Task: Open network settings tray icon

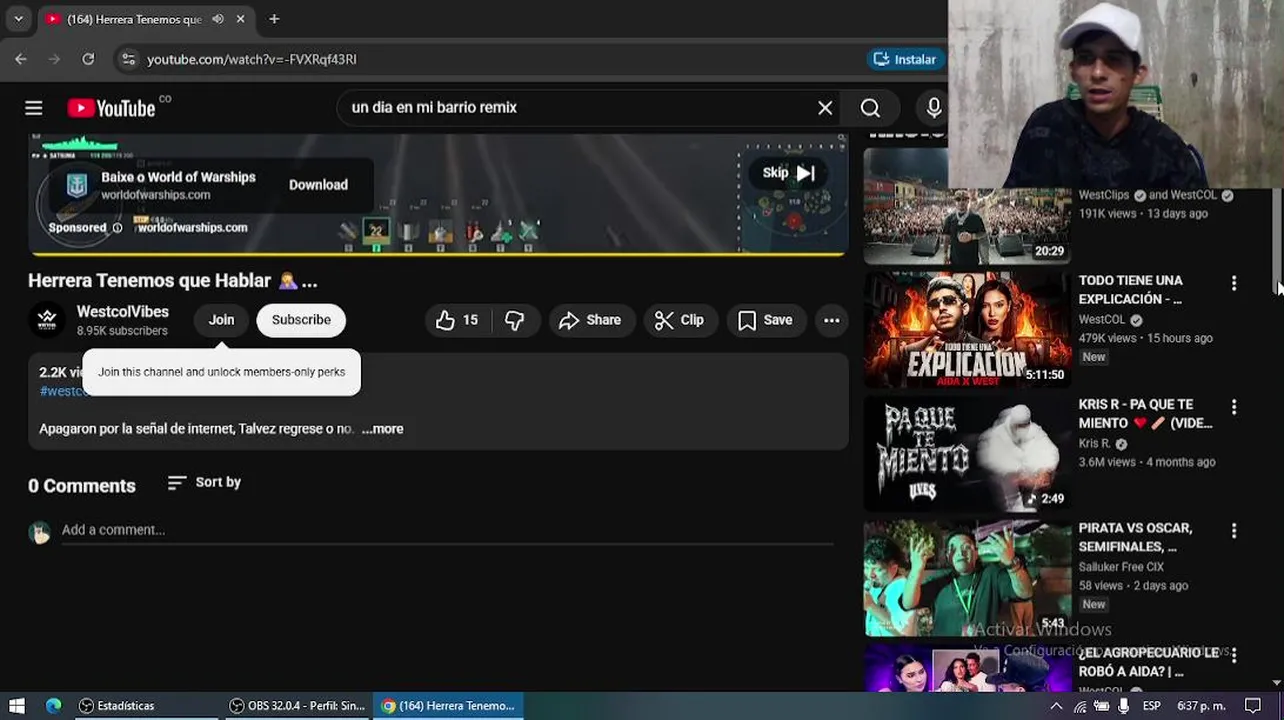Action: tap(1080, 706)
